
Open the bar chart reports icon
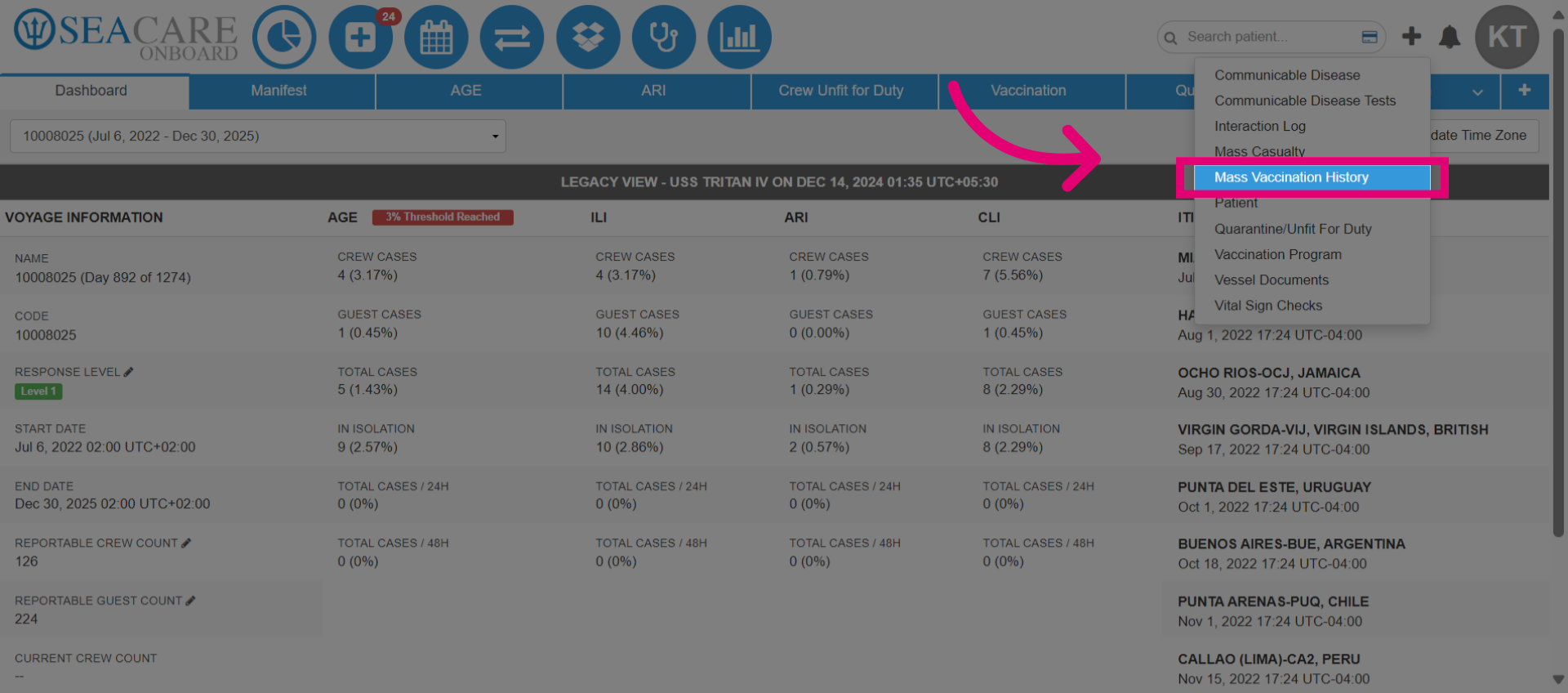[739, 37]
